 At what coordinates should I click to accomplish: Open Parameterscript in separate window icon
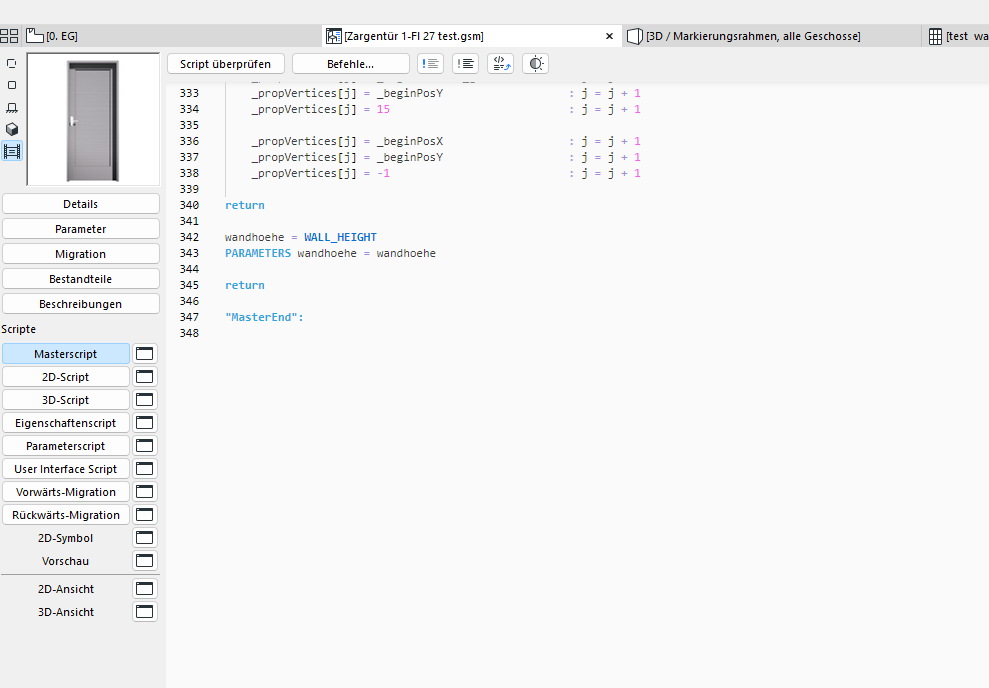[x=144, y=446]
